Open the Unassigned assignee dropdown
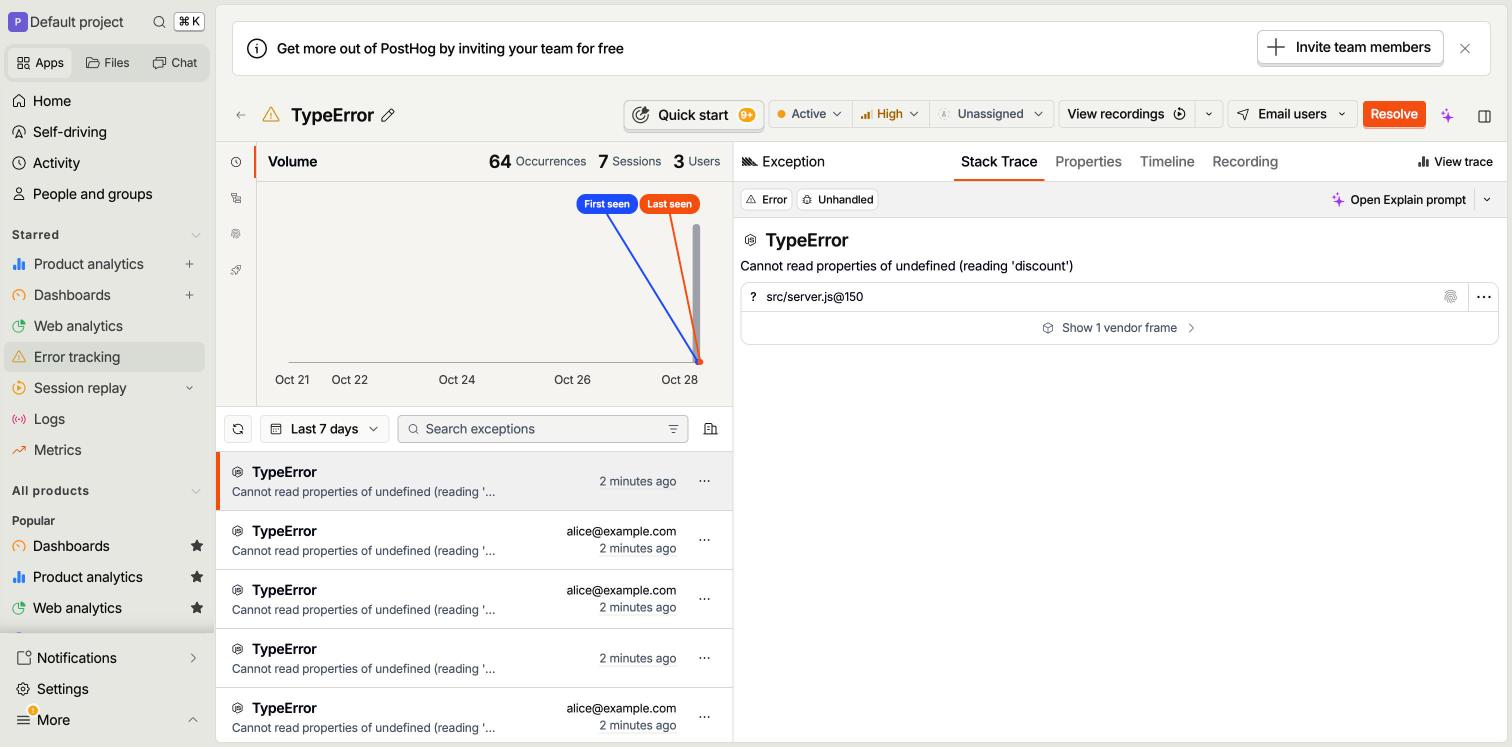The image size is (1512, 747). coord(991,114)
